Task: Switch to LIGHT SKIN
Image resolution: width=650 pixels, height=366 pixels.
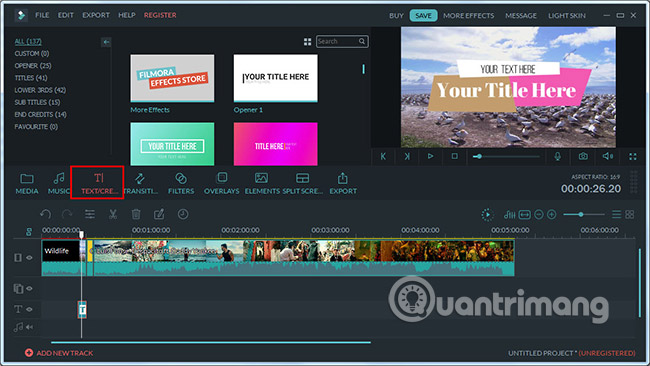Action: [567, 16]
